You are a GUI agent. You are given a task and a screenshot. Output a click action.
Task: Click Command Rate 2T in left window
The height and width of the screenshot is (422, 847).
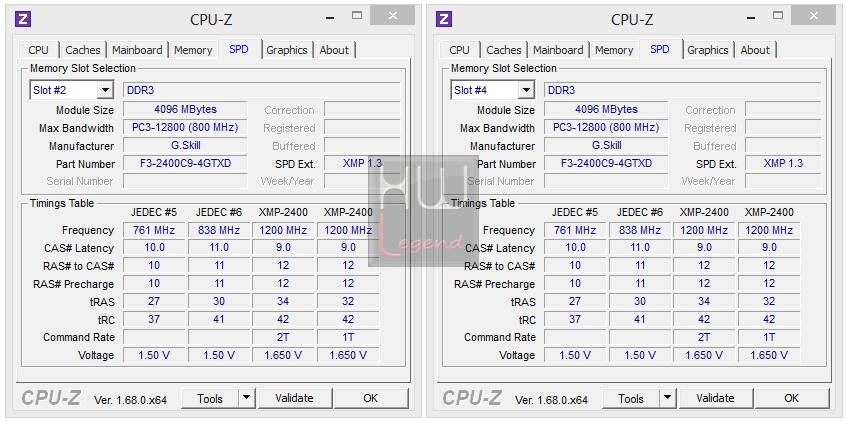[283, 337]
